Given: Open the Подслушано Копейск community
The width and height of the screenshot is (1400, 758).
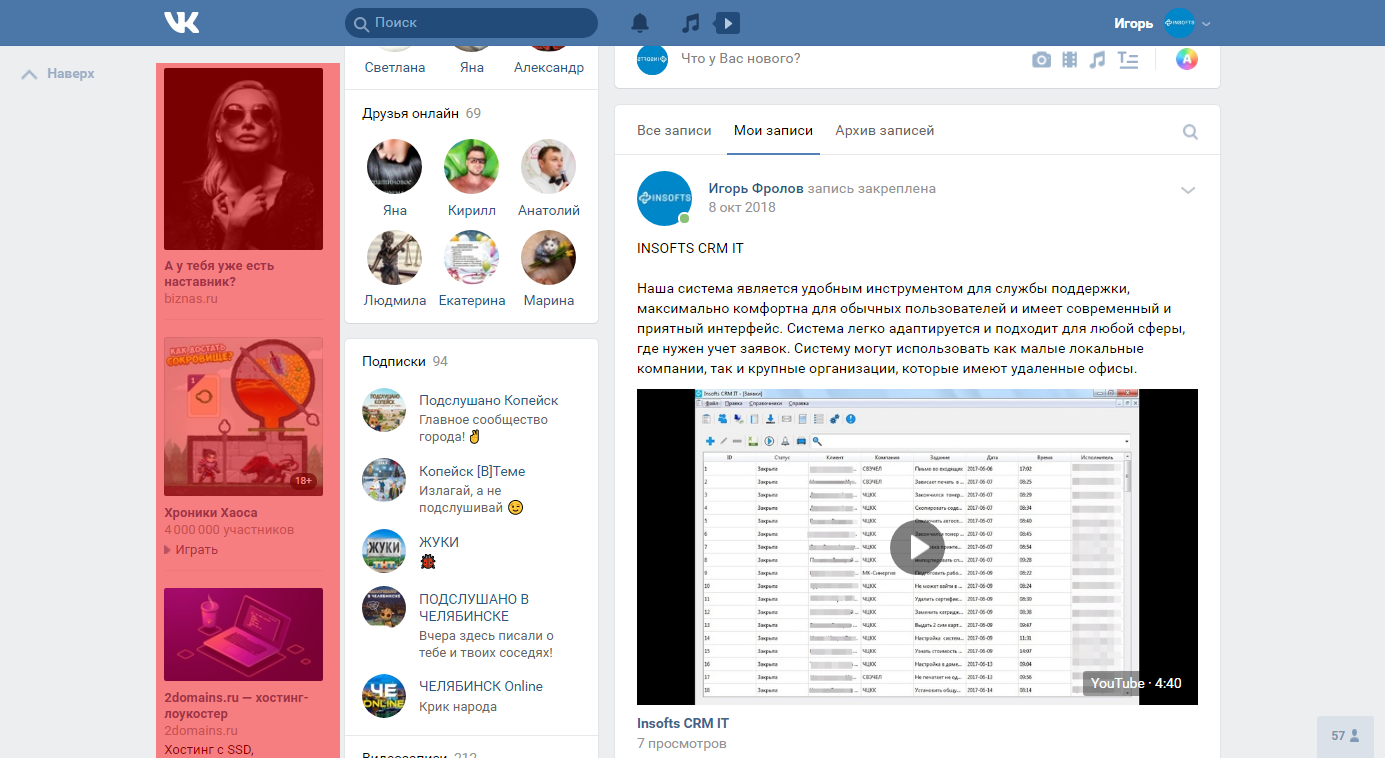Looking at the screenshot, I should [488, 400].
